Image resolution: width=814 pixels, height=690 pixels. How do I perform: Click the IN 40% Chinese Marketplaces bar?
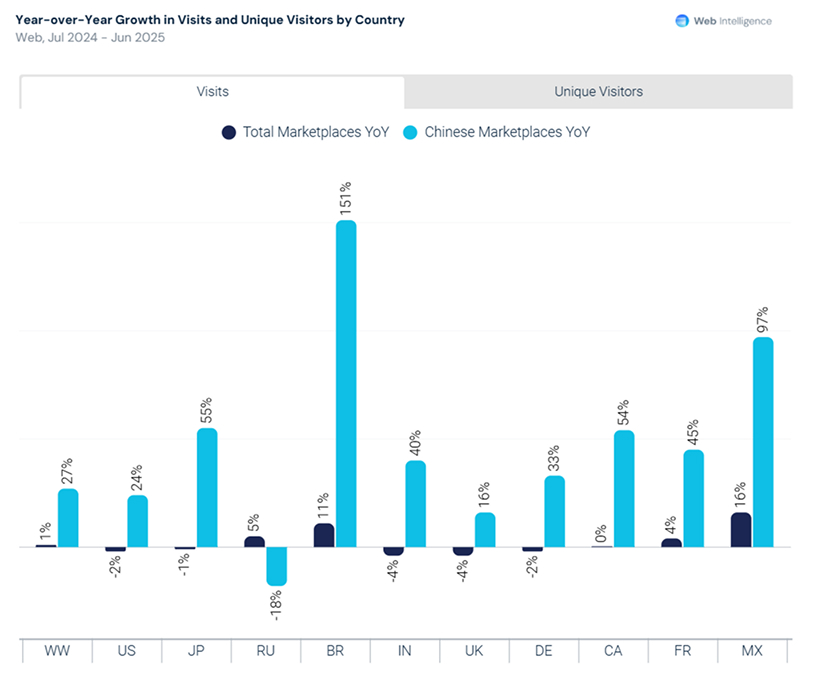[415, 504]
